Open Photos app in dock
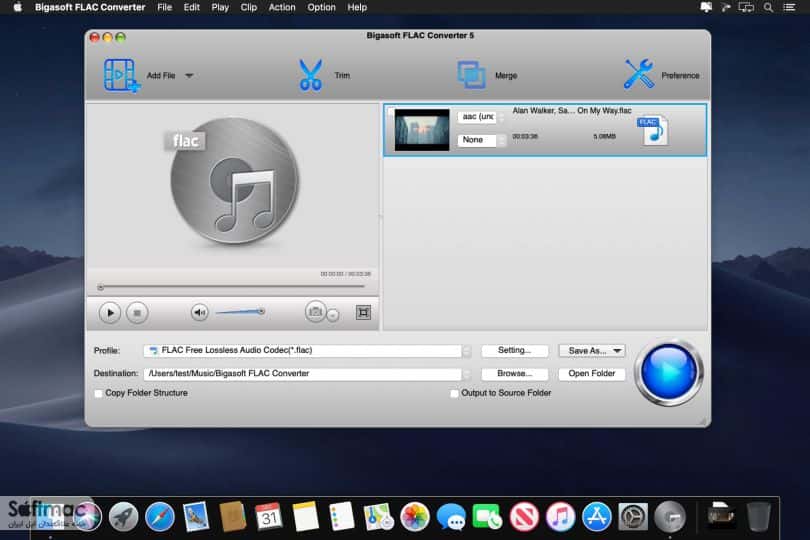The height and width of the screenshot is (540, 810). [x=415, y=517]
